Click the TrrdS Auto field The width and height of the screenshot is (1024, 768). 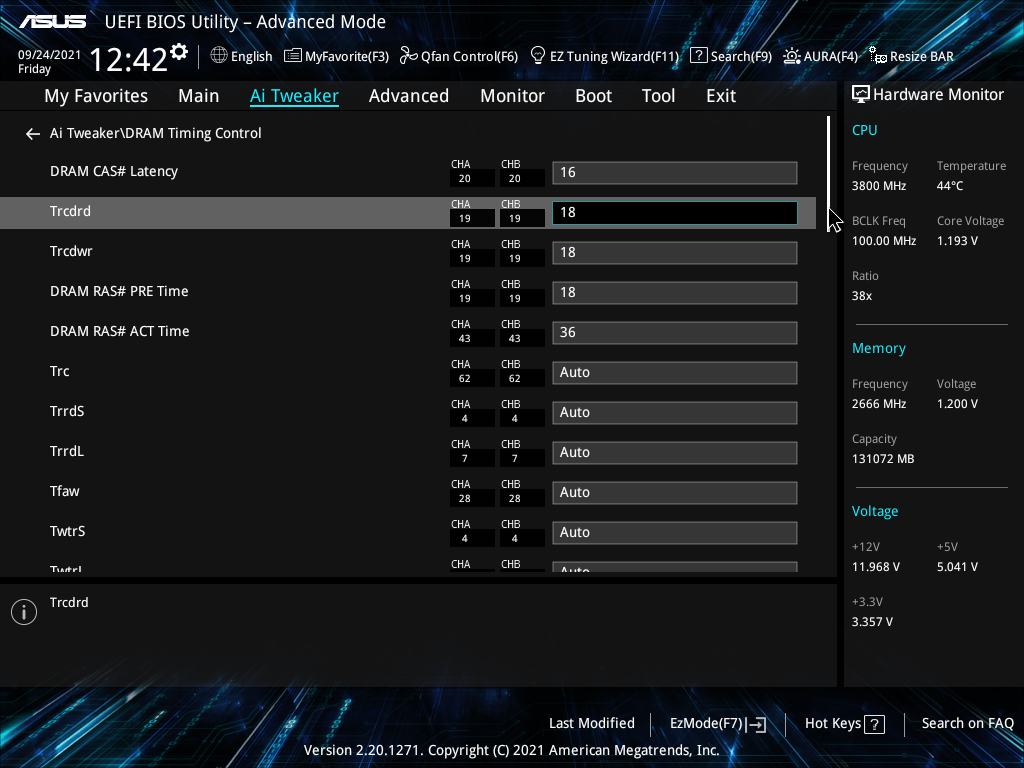click(675, 413)
